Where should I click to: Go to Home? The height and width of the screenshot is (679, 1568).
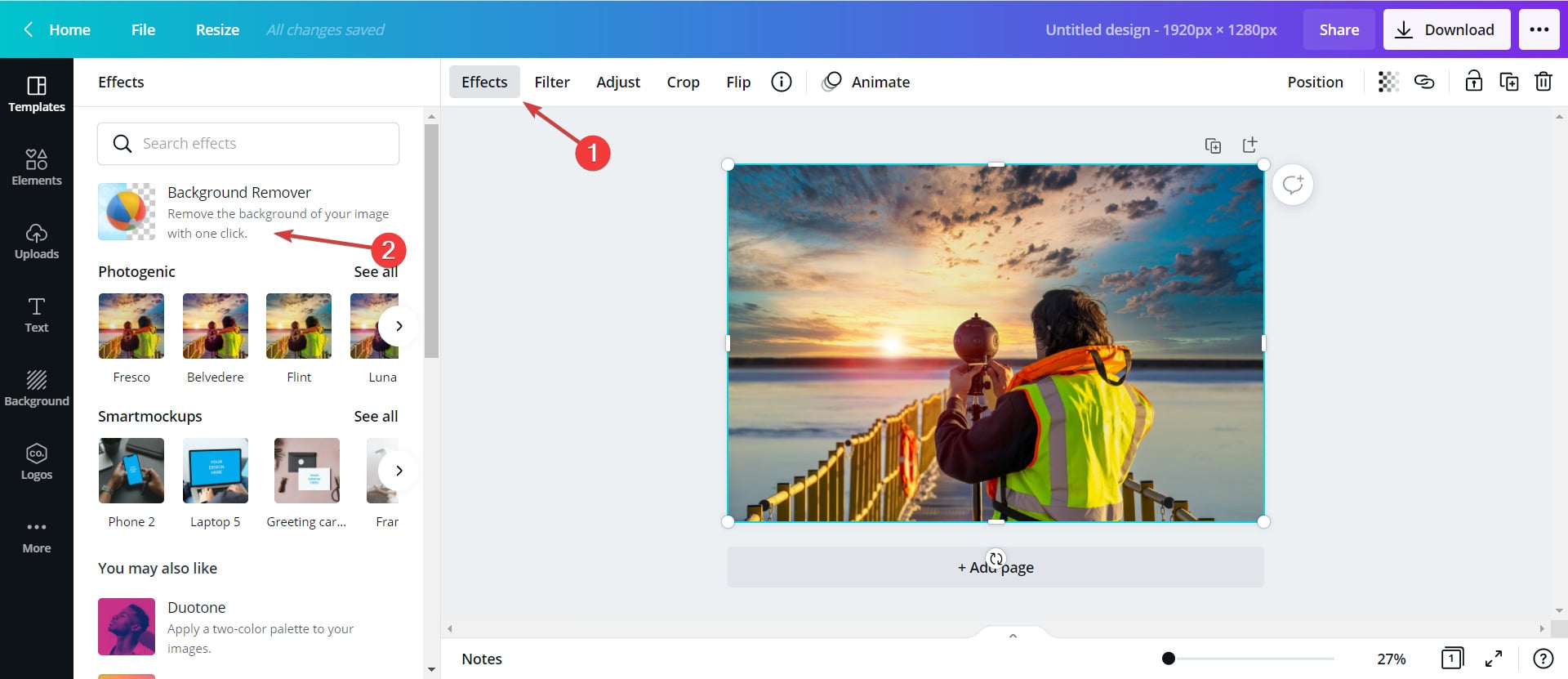(69, 29)
